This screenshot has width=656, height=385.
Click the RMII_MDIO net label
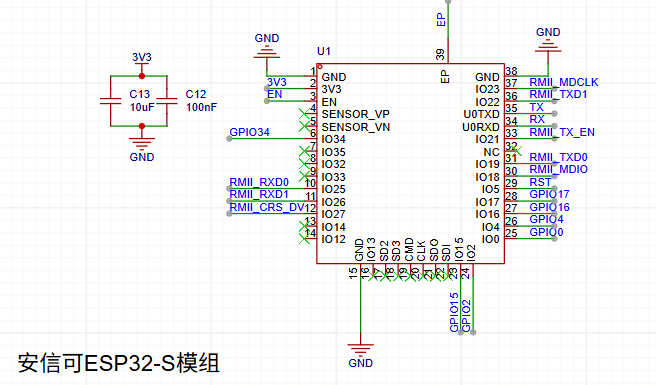tap(559, 169)
